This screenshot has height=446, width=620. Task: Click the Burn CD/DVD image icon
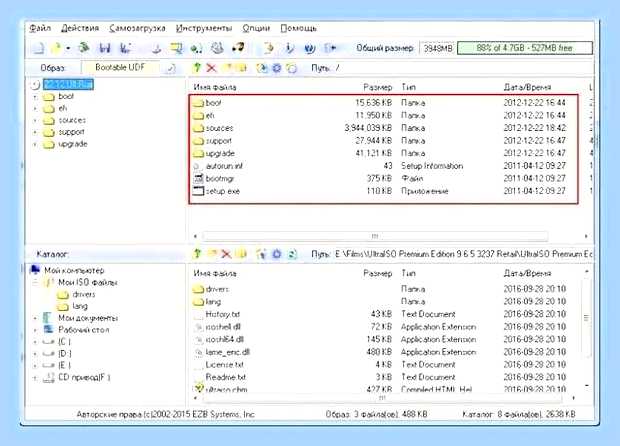[x=238, y=48]
